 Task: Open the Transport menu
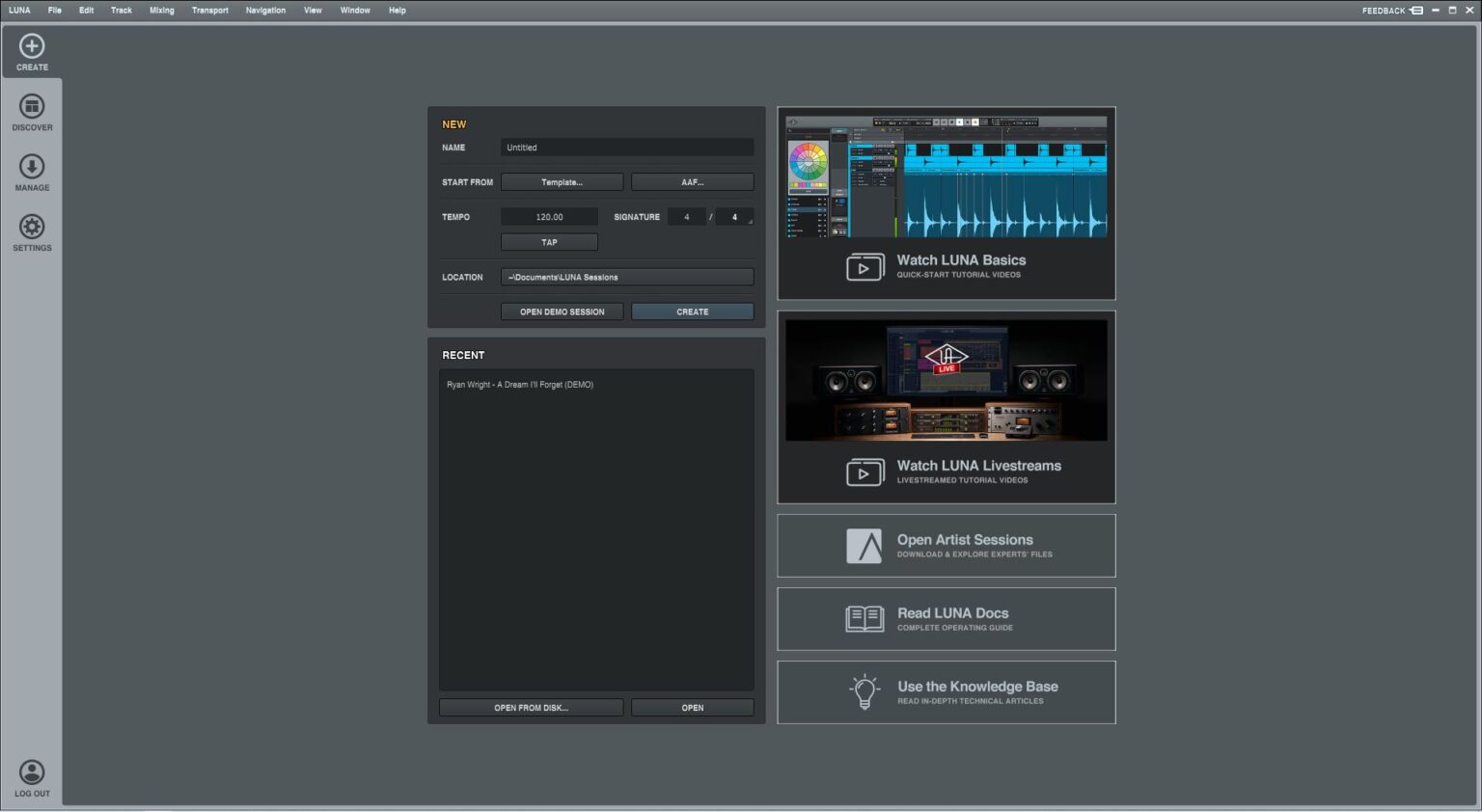click(x=209, y=10)
